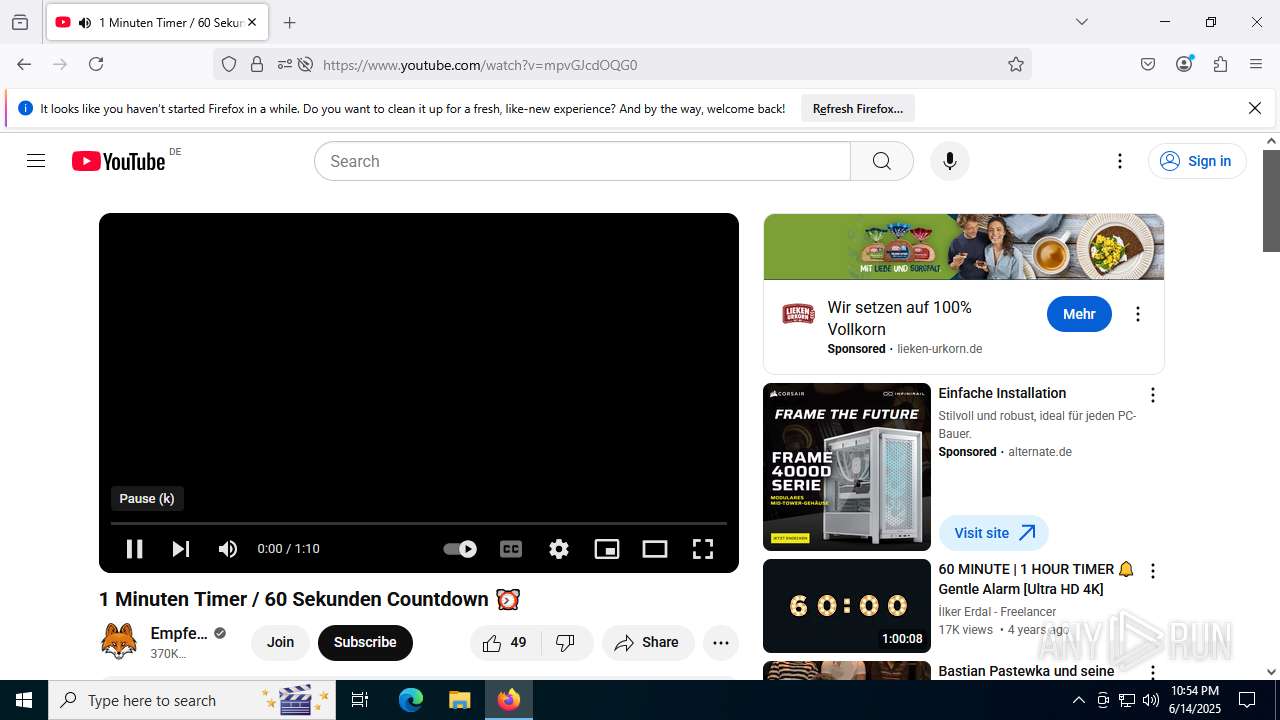Select the 1 Minuten Timer tab
1280x720 pixels.
point(157,22)
